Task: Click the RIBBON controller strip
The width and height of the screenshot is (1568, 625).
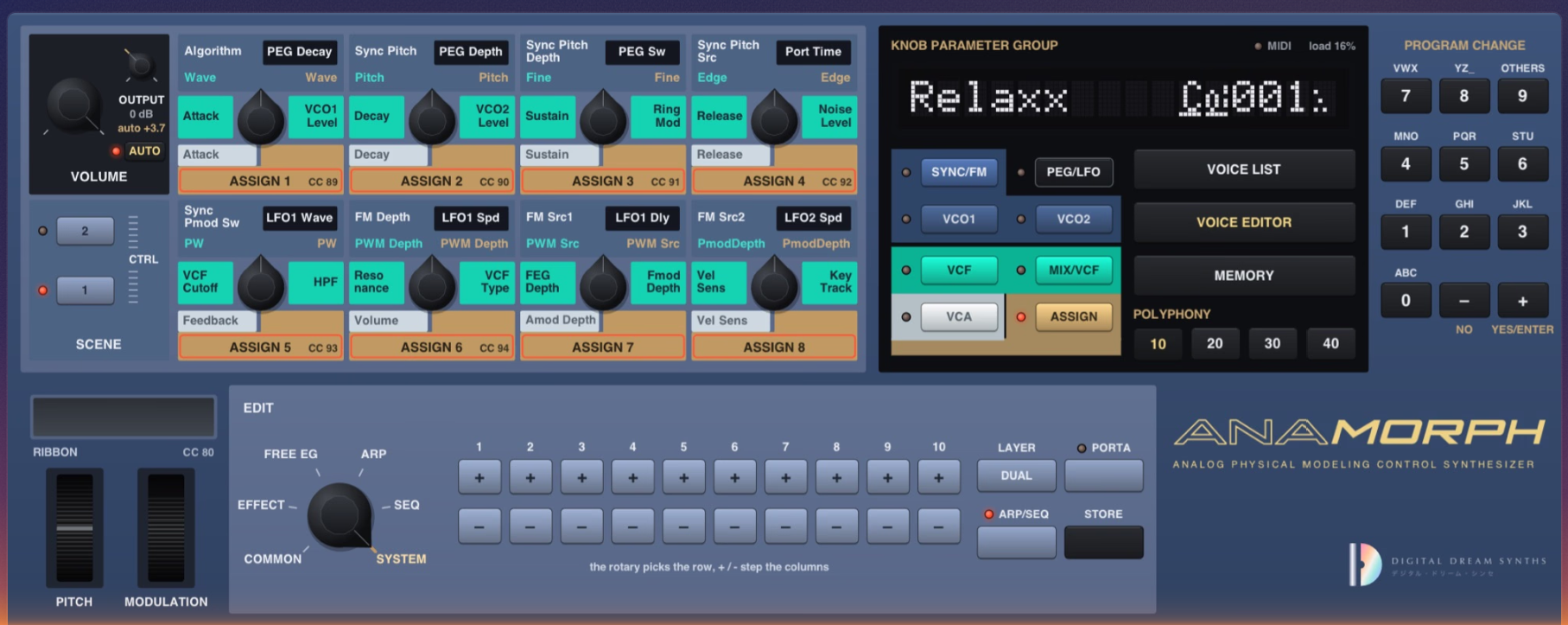Action: click(x=124, y=418)
